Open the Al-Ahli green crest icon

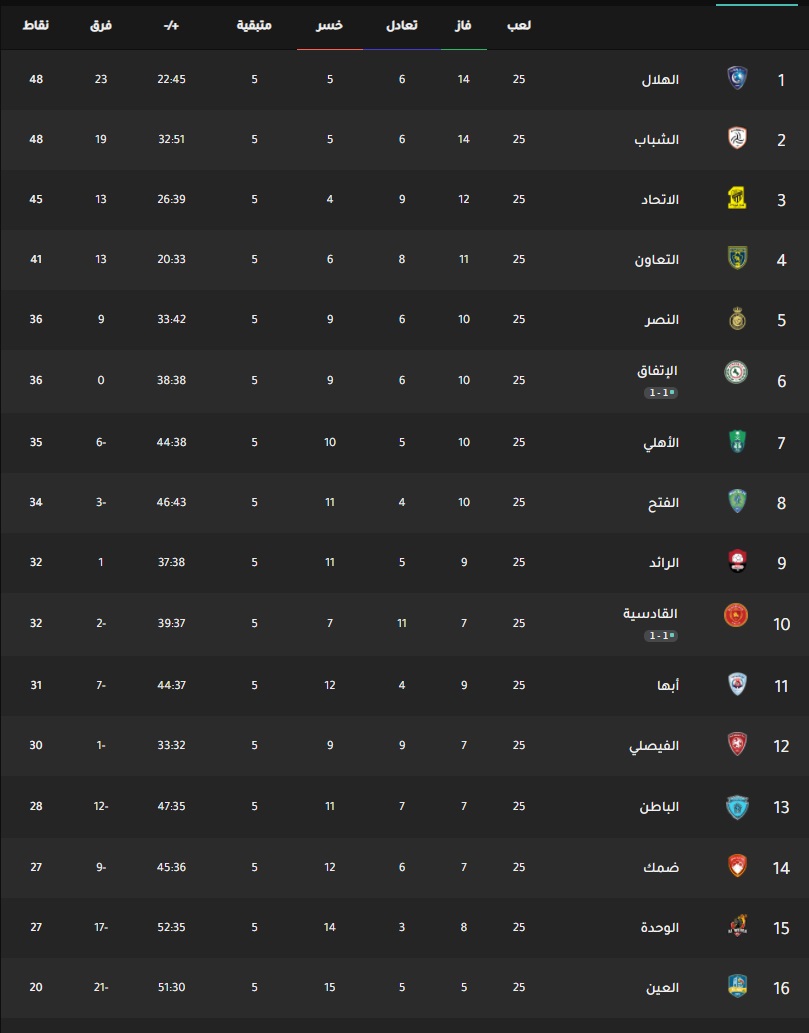point(737,442)
